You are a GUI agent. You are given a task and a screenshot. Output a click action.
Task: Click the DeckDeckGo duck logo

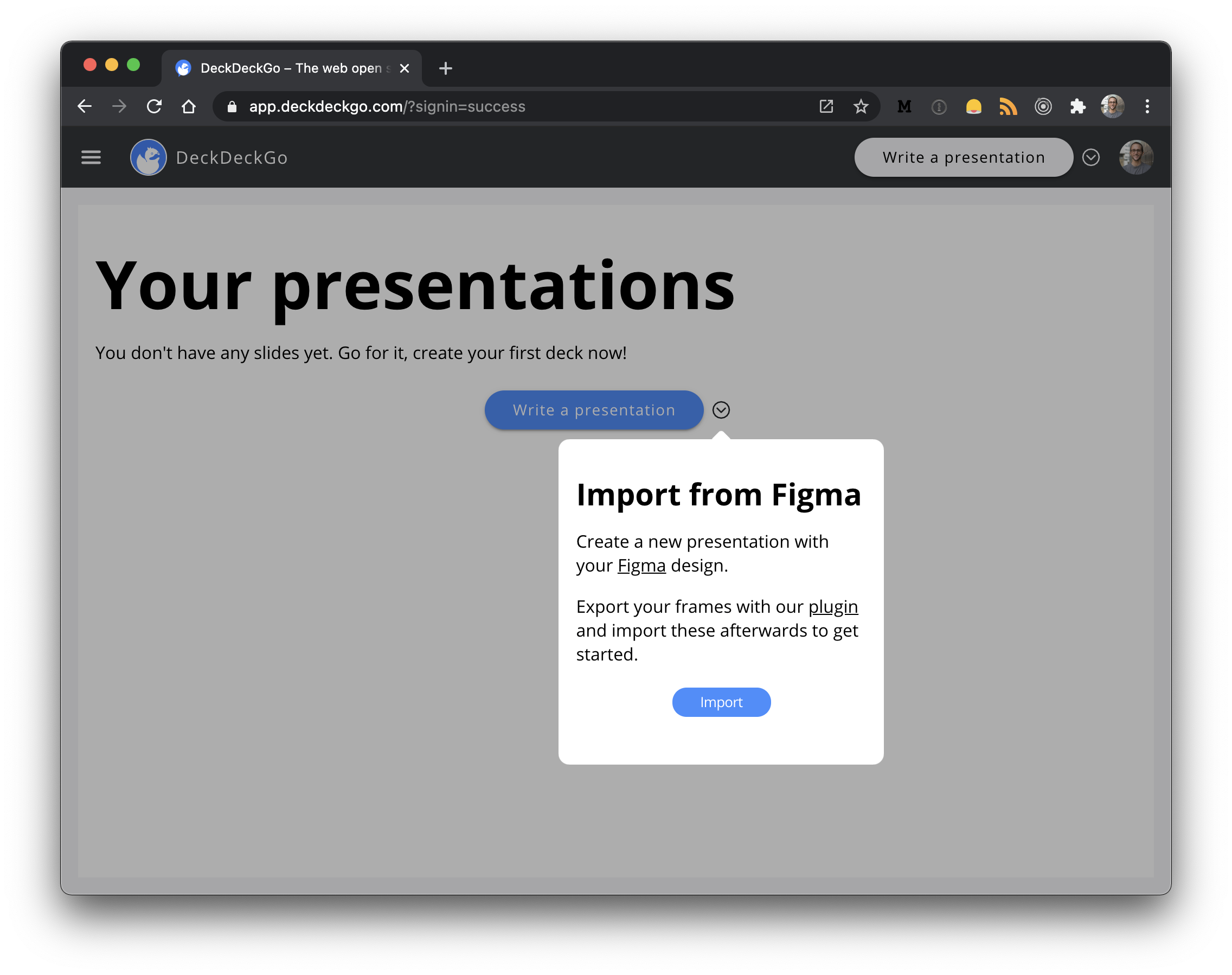tap(149, 157)
